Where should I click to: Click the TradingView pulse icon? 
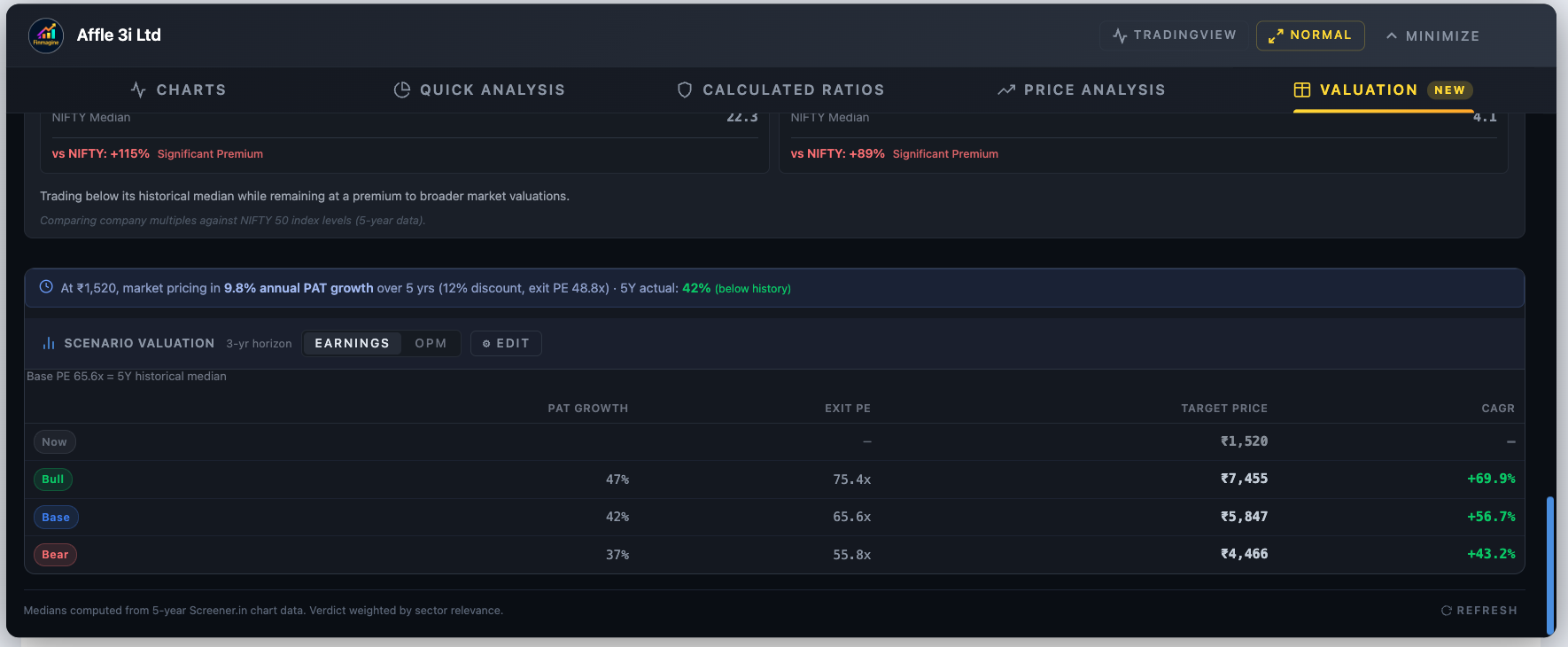[x=1120, y=35]
